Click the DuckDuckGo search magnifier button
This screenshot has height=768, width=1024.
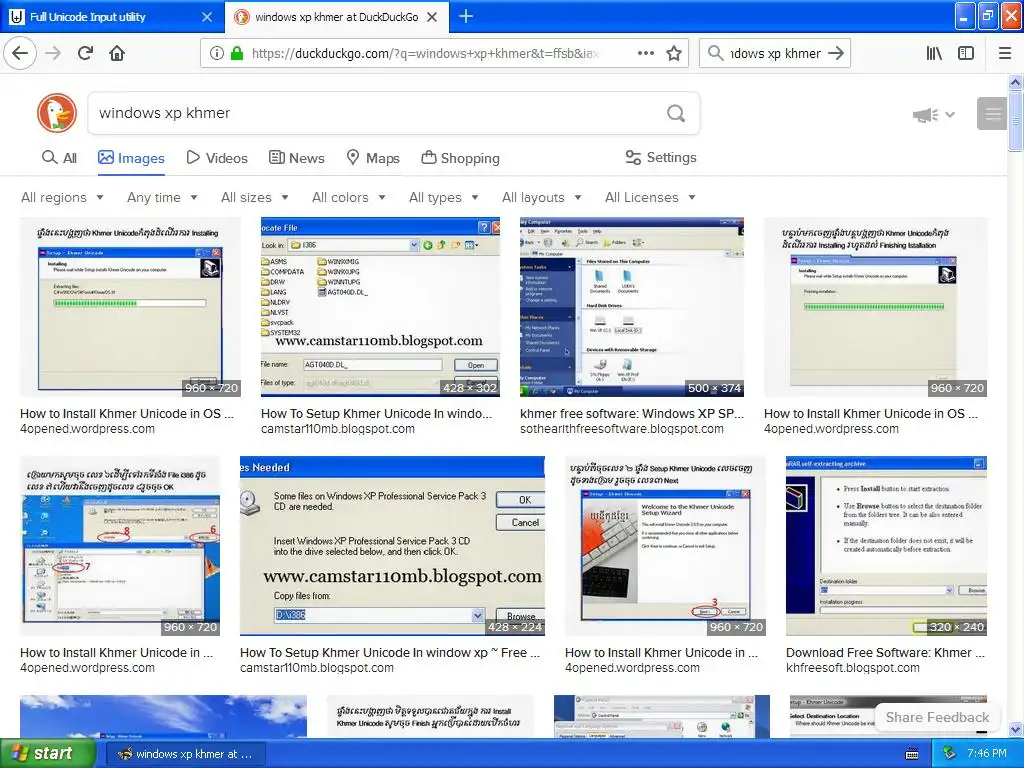coord(676,114)
